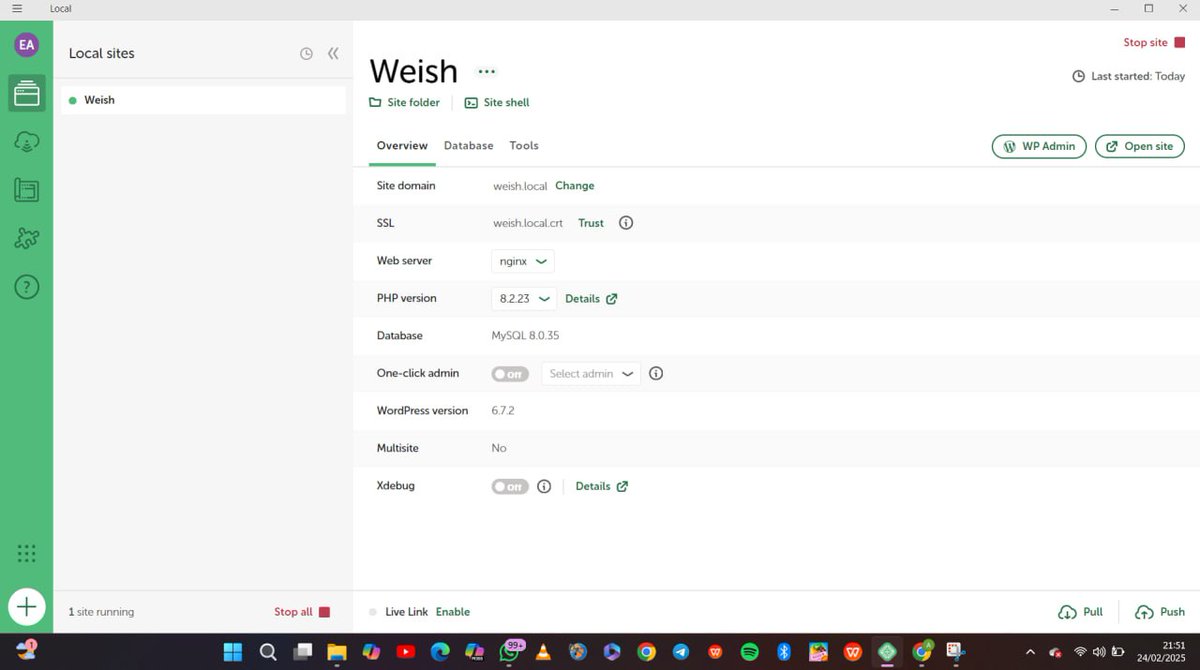
Task: Open Telegram from the taskbar
Action: (x=681, y=652)
